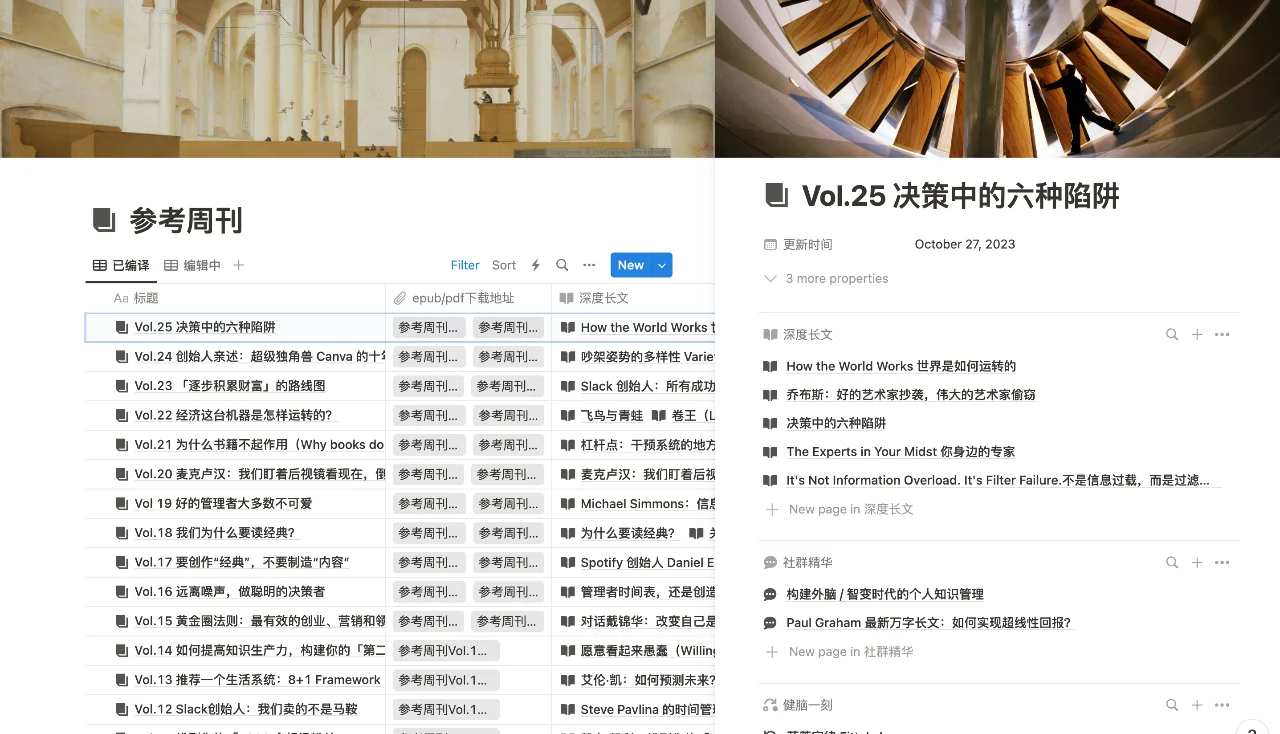1280x734 pixels.
Task: Edit the October 27, 2023 date field
Action: [964, 244]
